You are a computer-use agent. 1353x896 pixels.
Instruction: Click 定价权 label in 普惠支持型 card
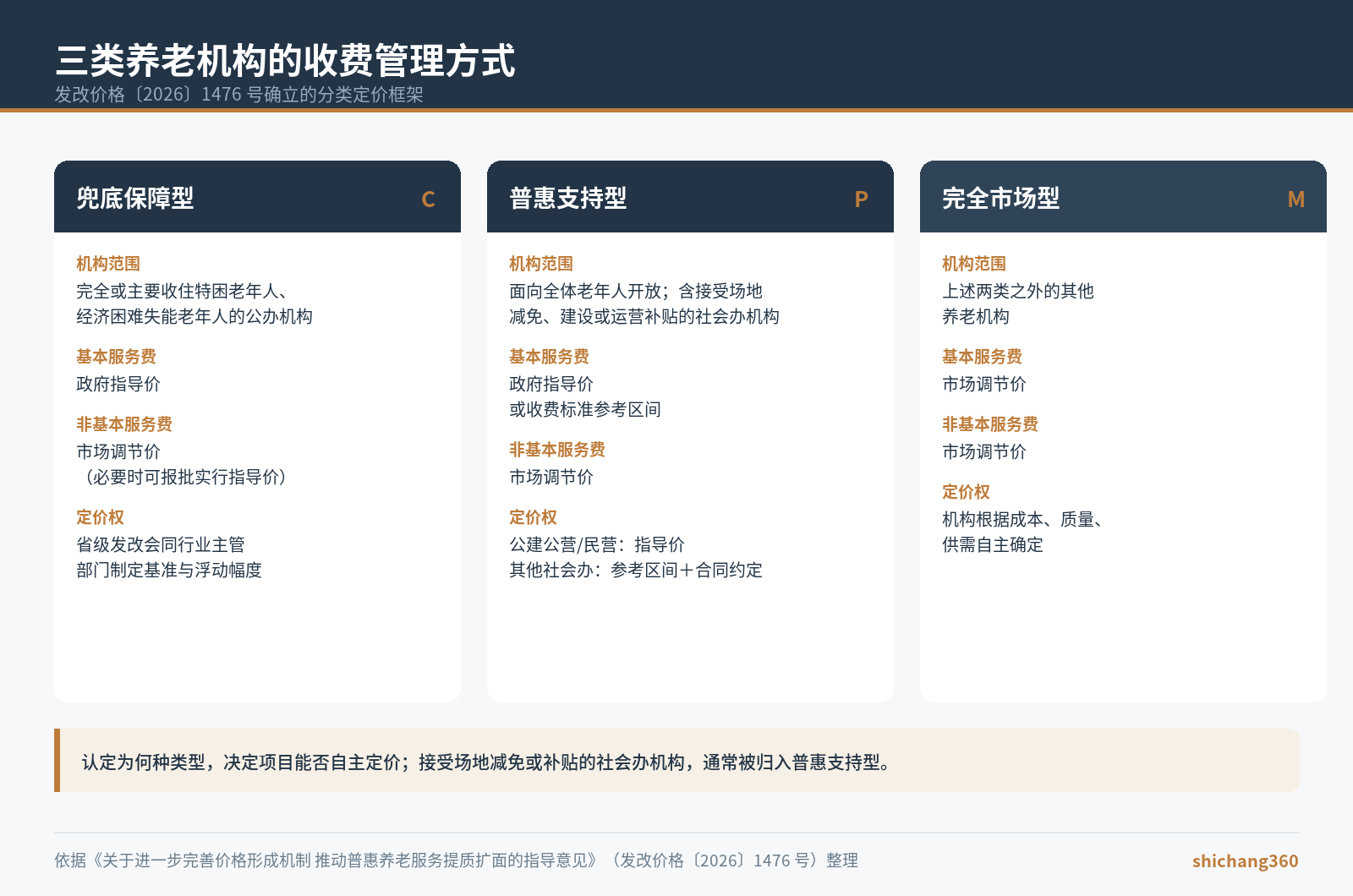pos(533,517)
